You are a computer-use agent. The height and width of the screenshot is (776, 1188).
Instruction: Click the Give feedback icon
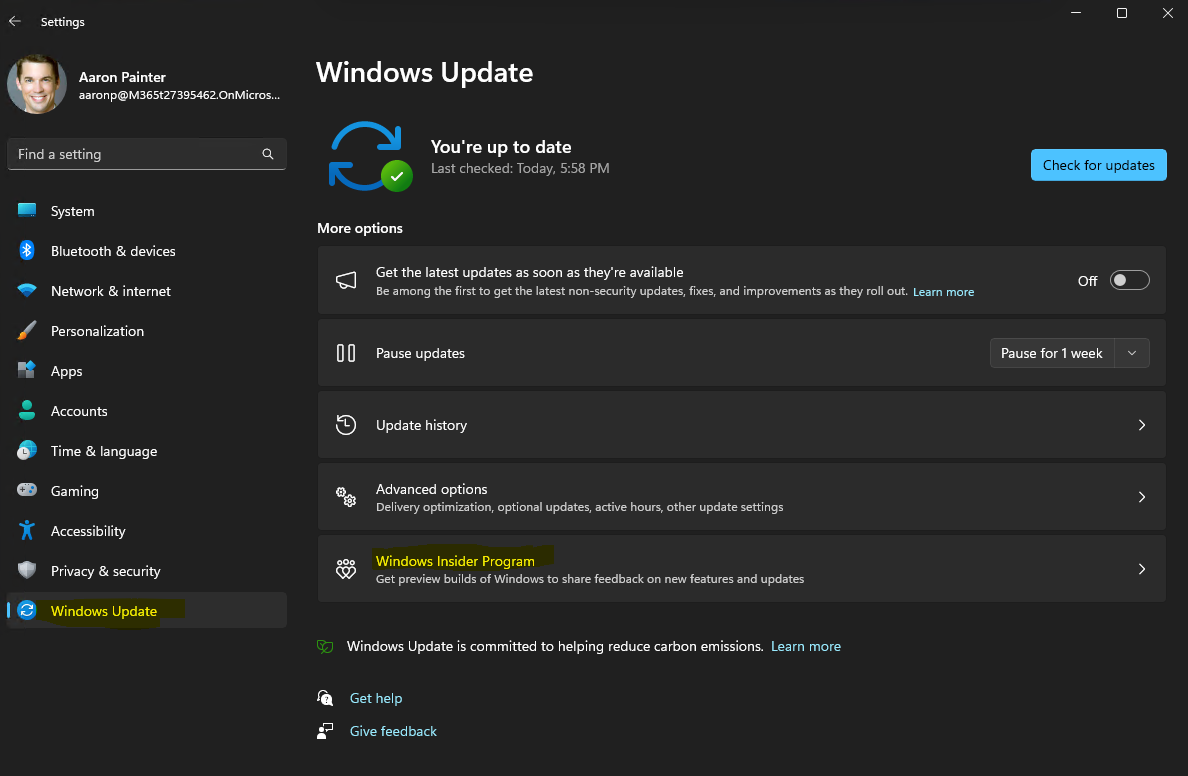[x=325, y=731]
